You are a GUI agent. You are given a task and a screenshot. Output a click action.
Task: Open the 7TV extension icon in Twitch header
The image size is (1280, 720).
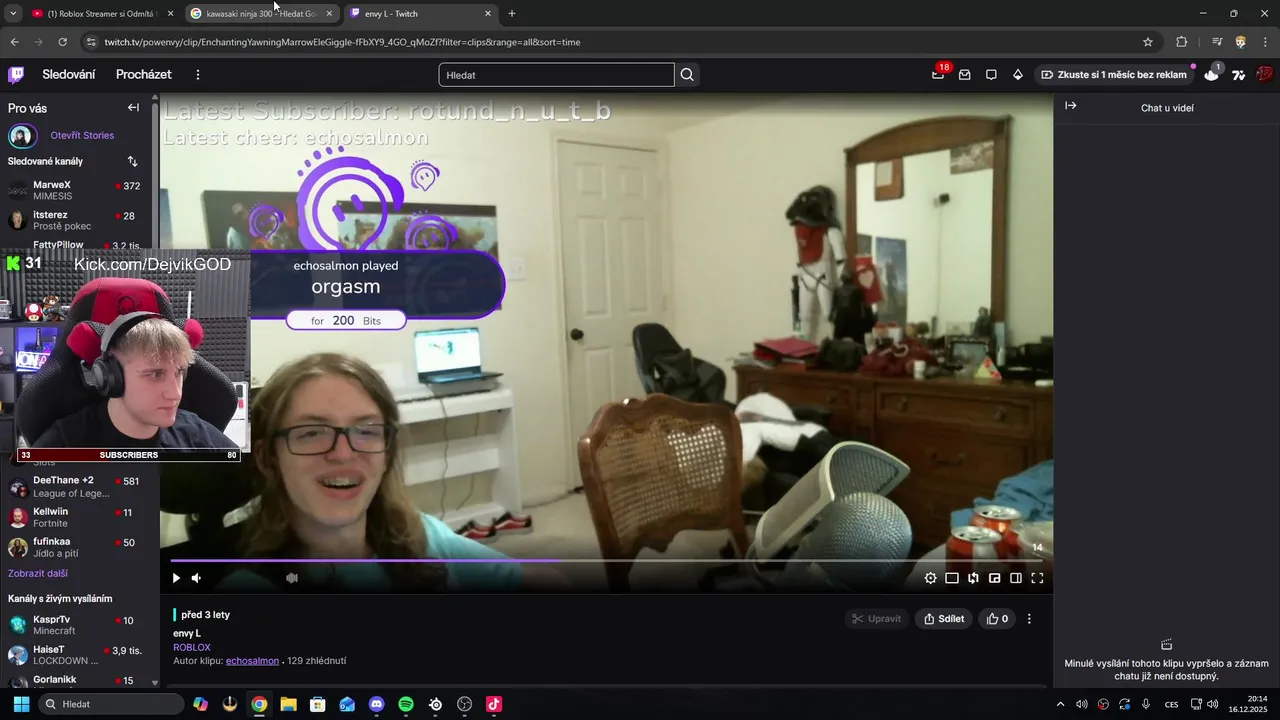coord(1239,75)
